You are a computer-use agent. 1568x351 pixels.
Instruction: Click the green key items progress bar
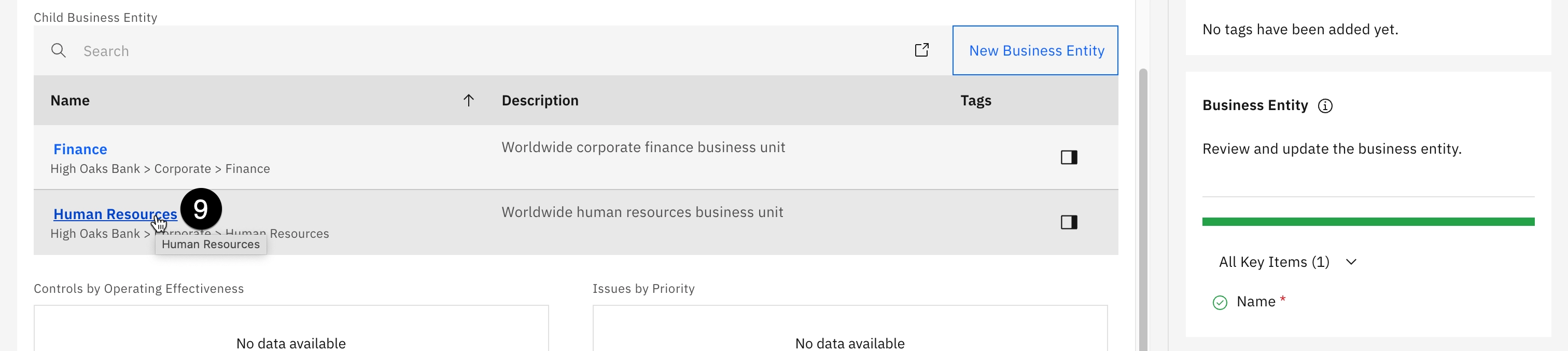coord(1368,222)
